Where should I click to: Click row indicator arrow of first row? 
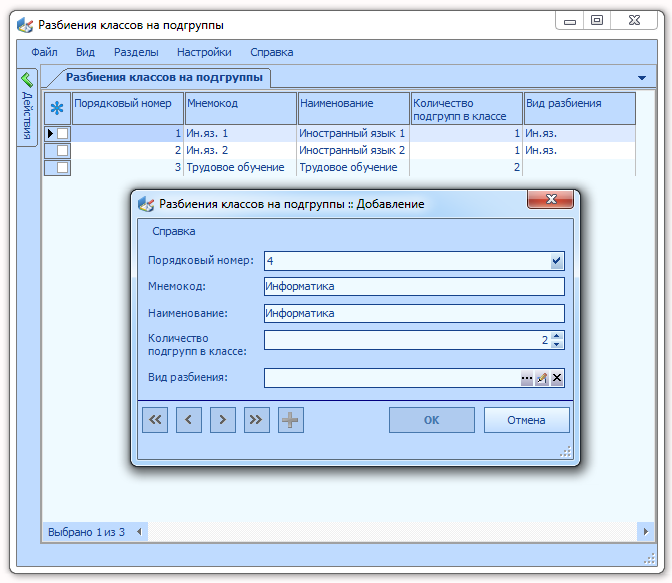pos(50,133)
